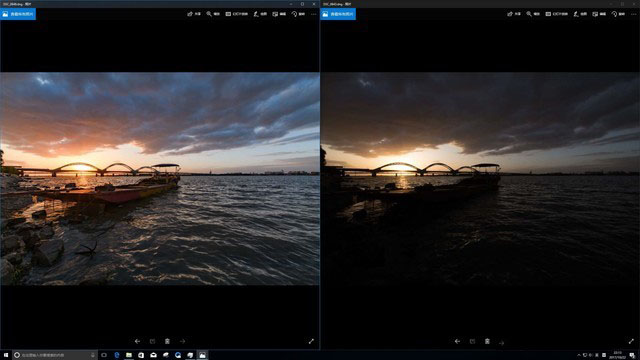Delete the photo using left window trash icon

[167, 341]
